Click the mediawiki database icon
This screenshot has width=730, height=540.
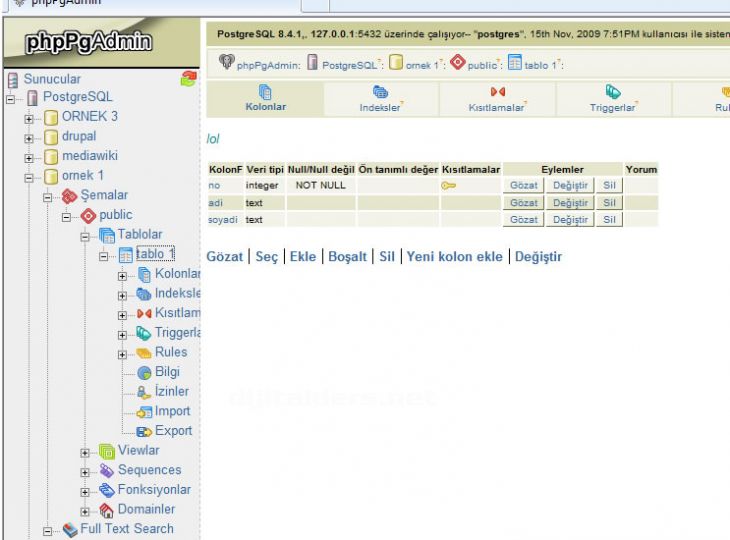[51, 156]
